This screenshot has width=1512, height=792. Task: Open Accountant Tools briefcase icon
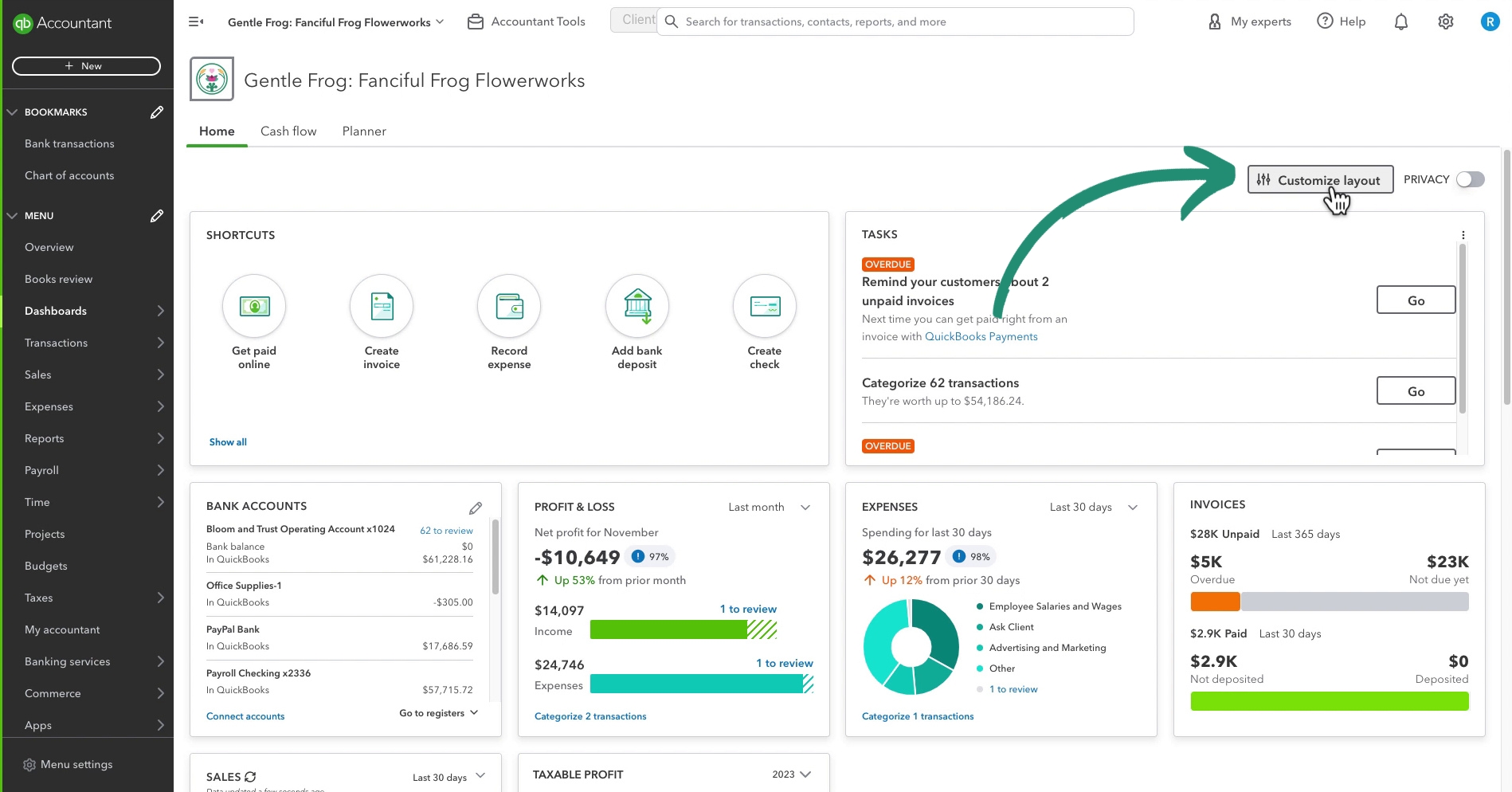coord(476,22)
